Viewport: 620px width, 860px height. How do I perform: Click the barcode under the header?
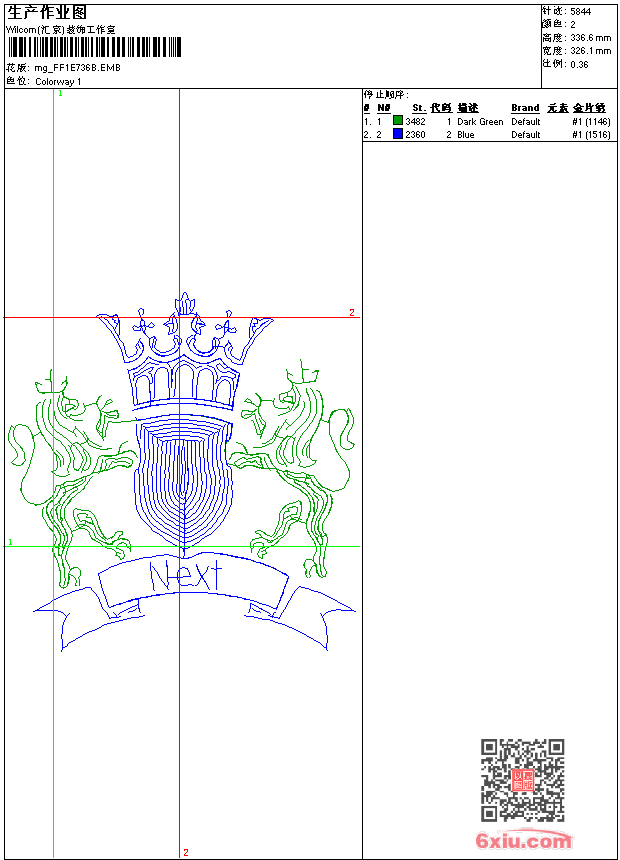point(94,47)
